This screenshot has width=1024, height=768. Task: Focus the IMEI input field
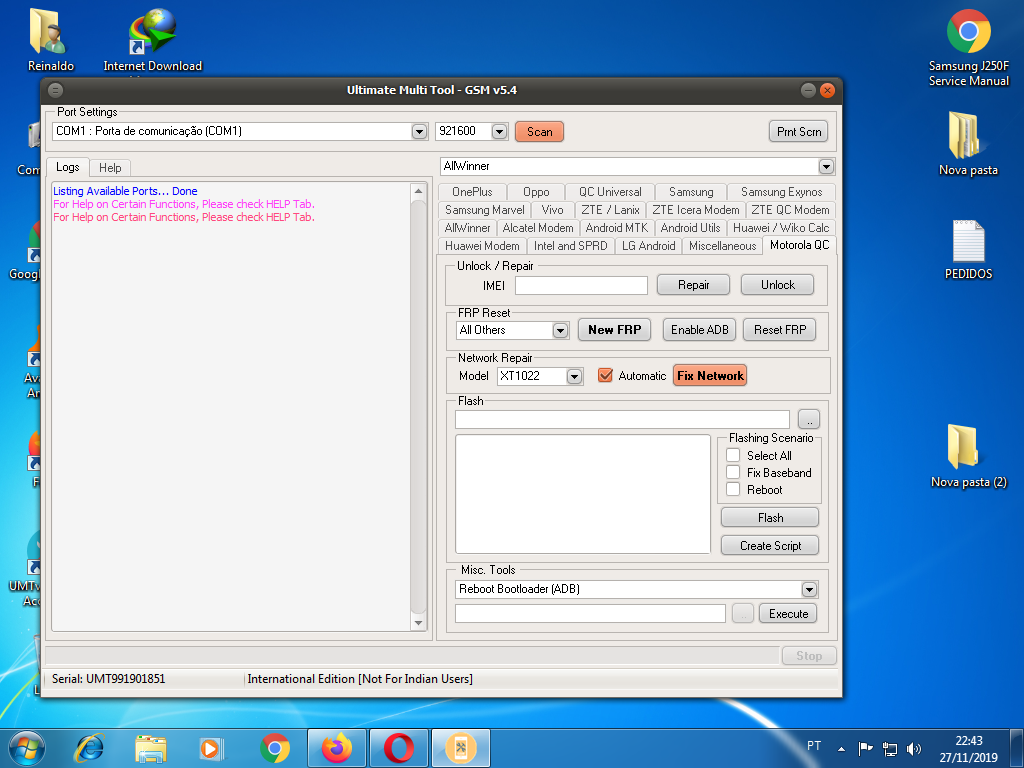click(x=581, y=286)
